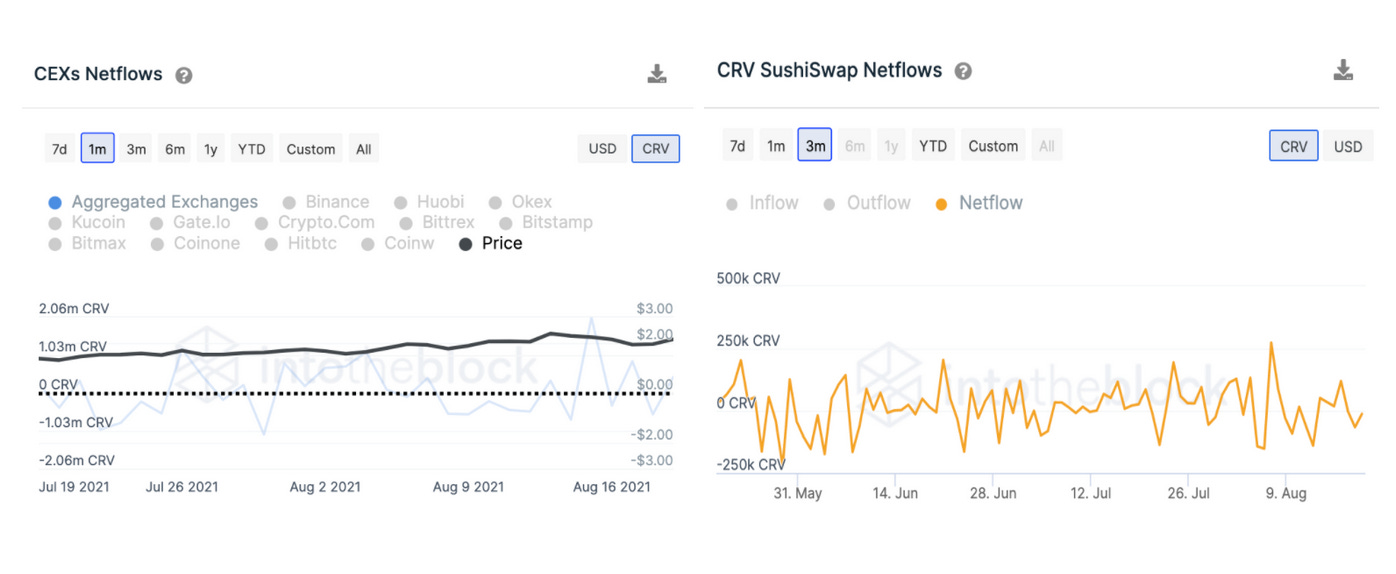Hide the orange Netflow series
The height and width of the screenshot is (574, 1396).
(x=979, y=203)
